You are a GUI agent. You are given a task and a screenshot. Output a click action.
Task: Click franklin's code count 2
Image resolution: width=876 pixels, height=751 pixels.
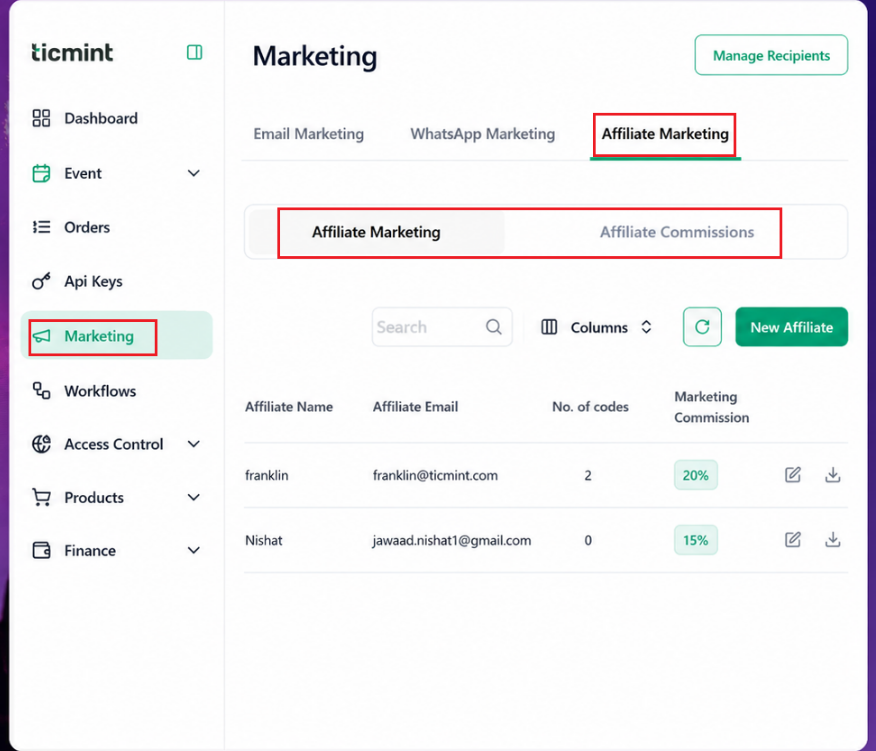588,476
